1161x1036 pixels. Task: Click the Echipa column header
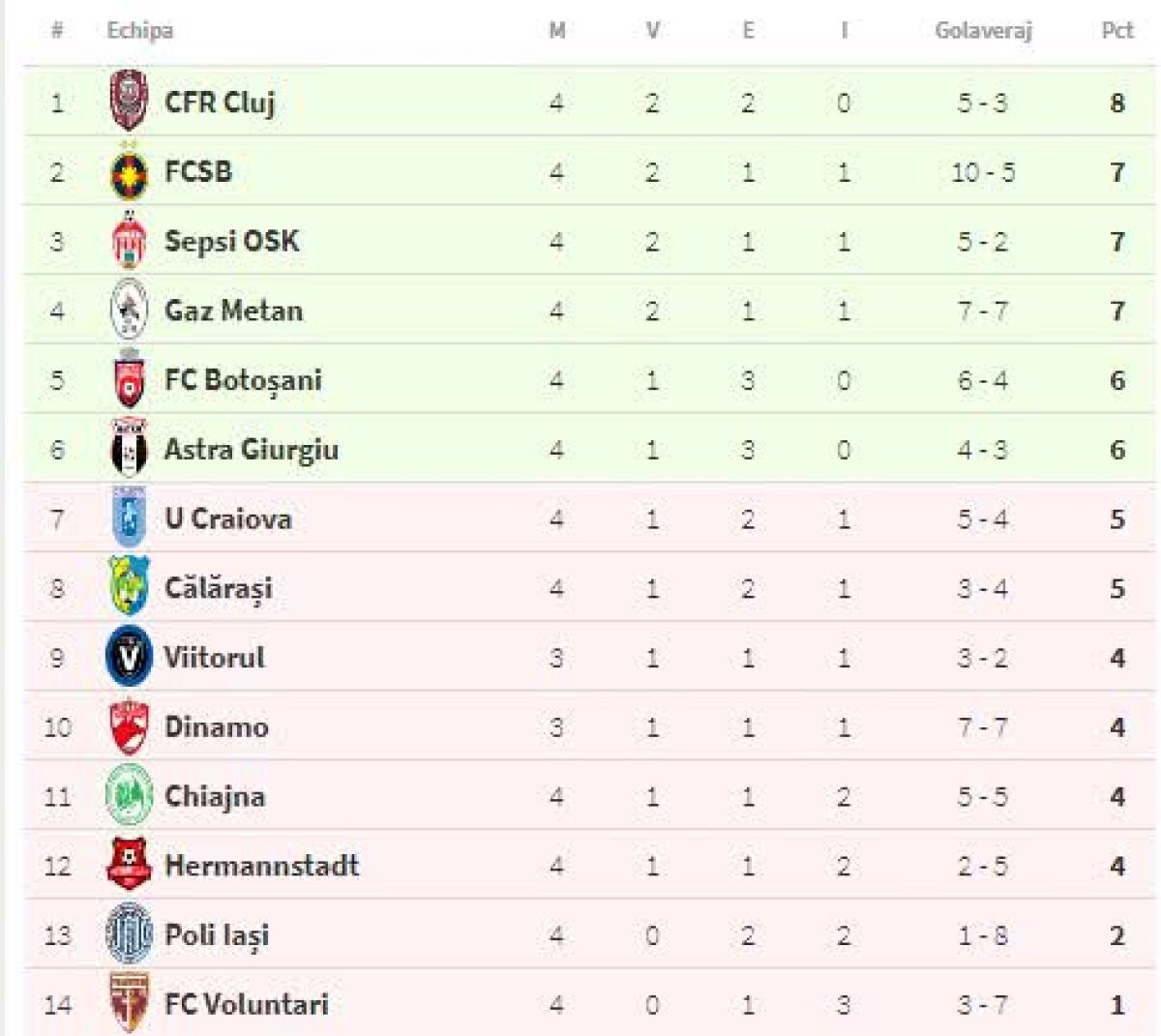(140, 30)
